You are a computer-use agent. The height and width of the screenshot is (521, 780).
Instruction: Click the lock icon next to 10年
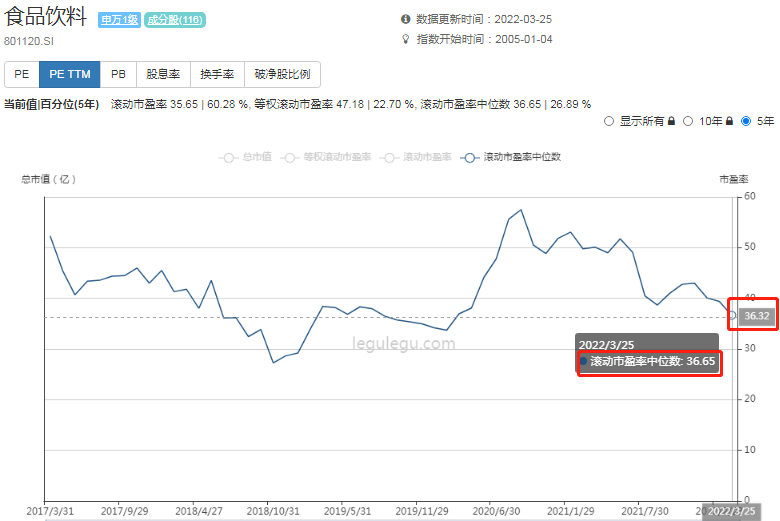(x=729, y=121)
